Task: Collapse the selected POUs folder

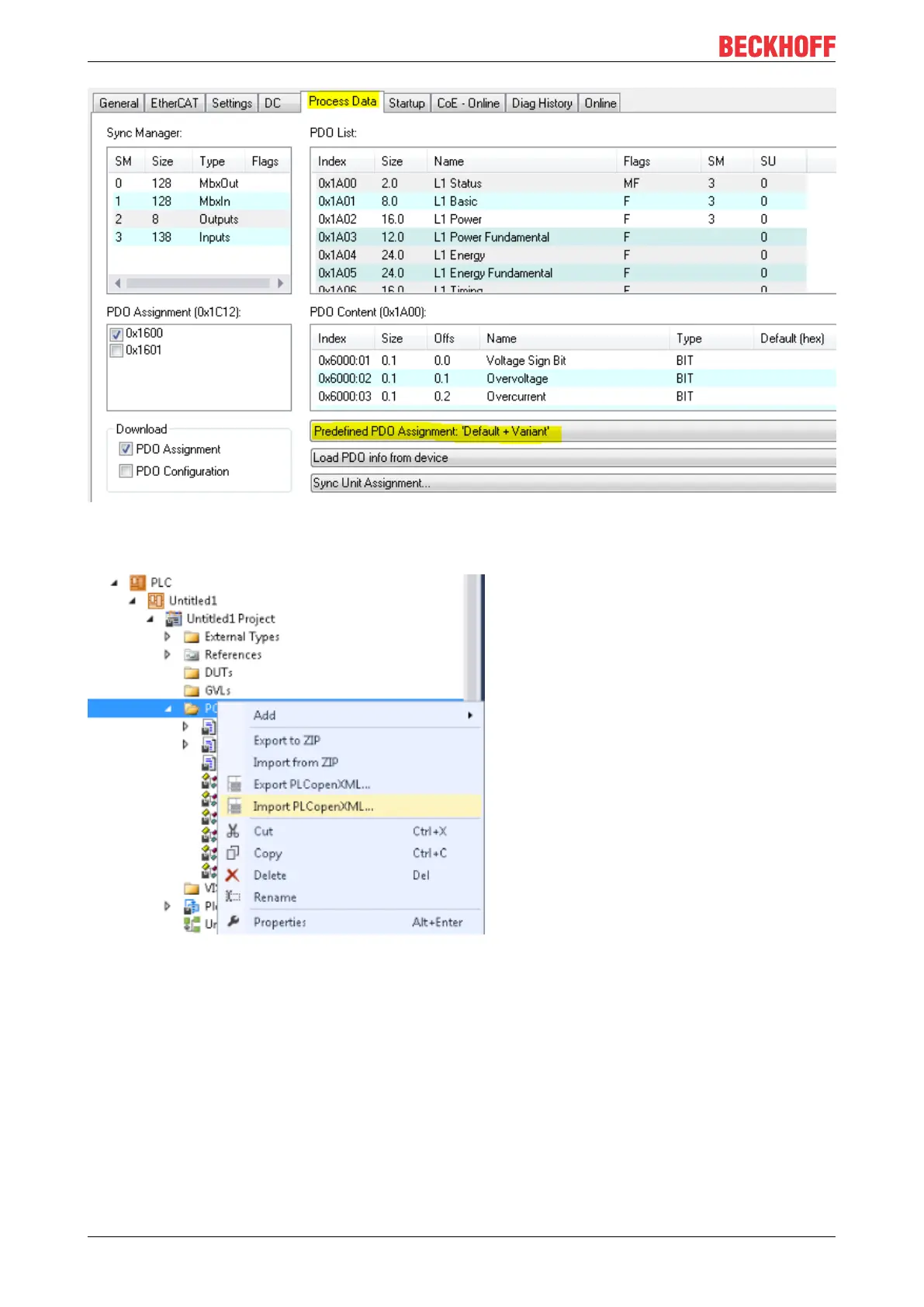Action: [168, 709]
